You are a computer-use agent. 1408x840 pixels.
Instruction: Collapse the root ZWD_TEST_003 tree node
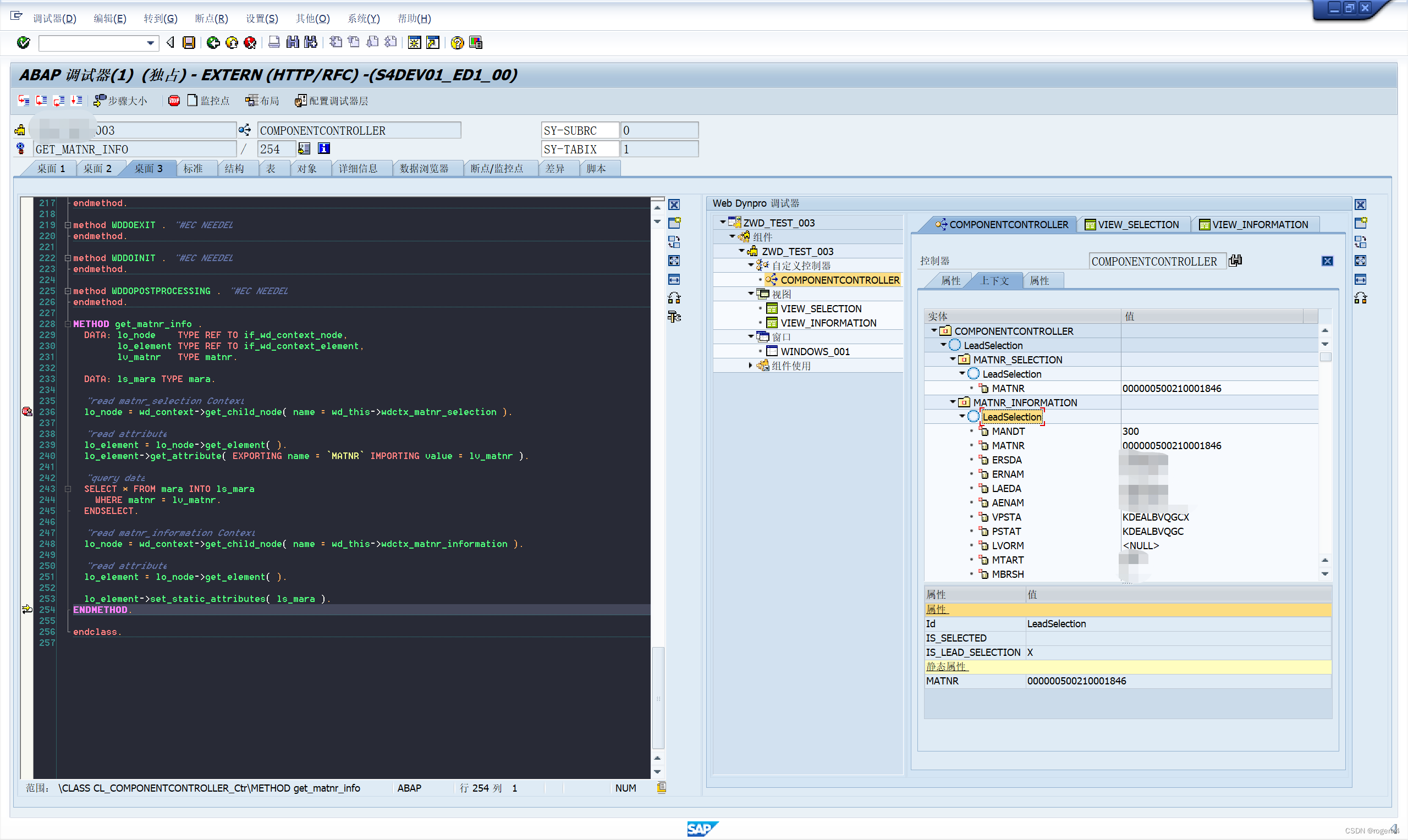click(x=722, y=223)
